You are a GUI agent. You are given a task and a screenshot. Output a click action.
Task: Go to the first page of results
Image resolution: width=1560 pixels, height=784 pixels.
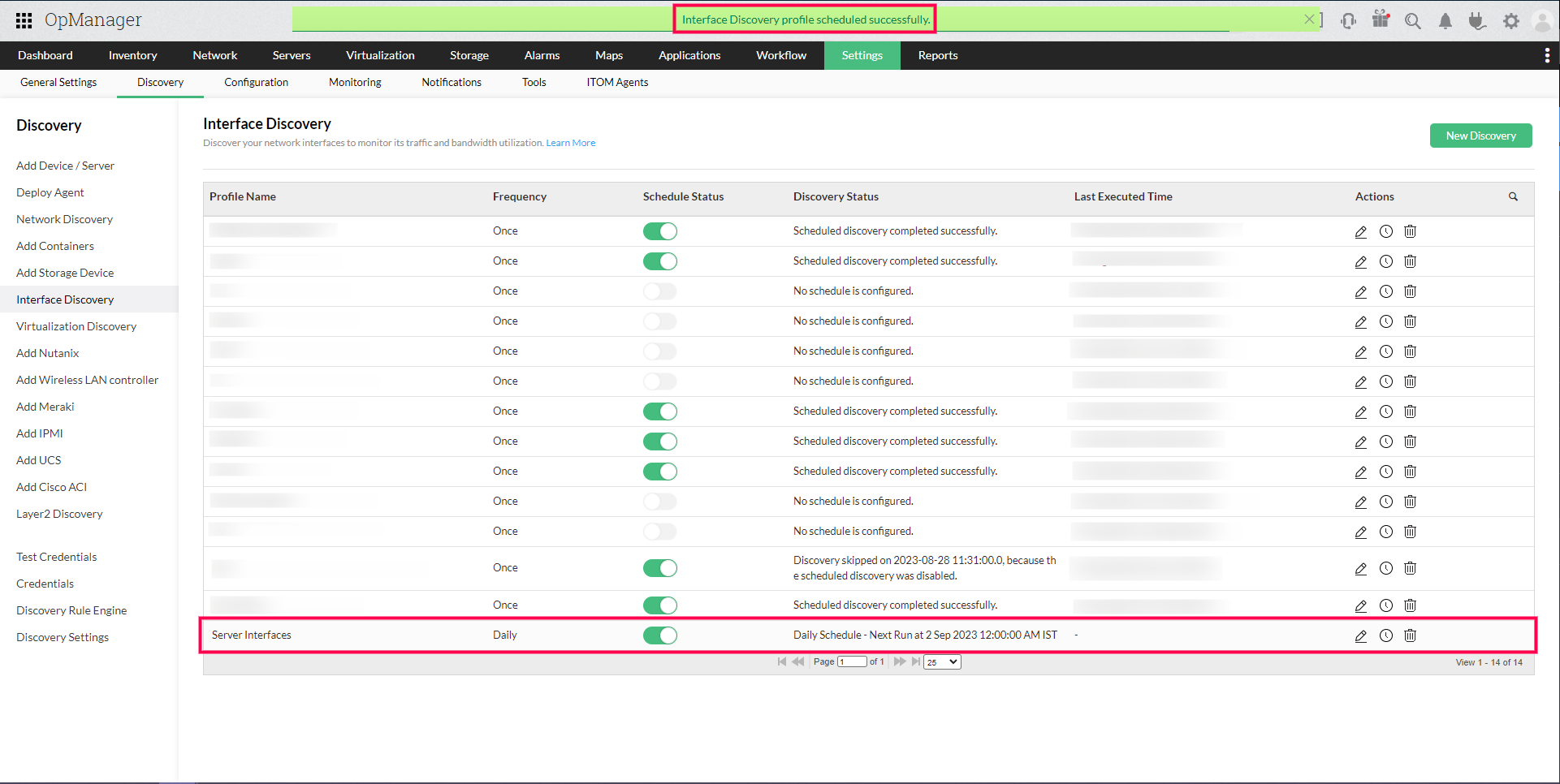pyautogui.click(x=781, y=661)
